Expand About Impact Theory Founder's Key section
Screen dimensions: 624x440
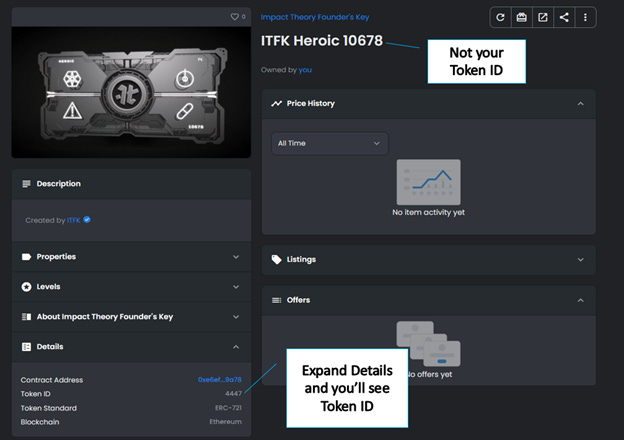(236, 317)
